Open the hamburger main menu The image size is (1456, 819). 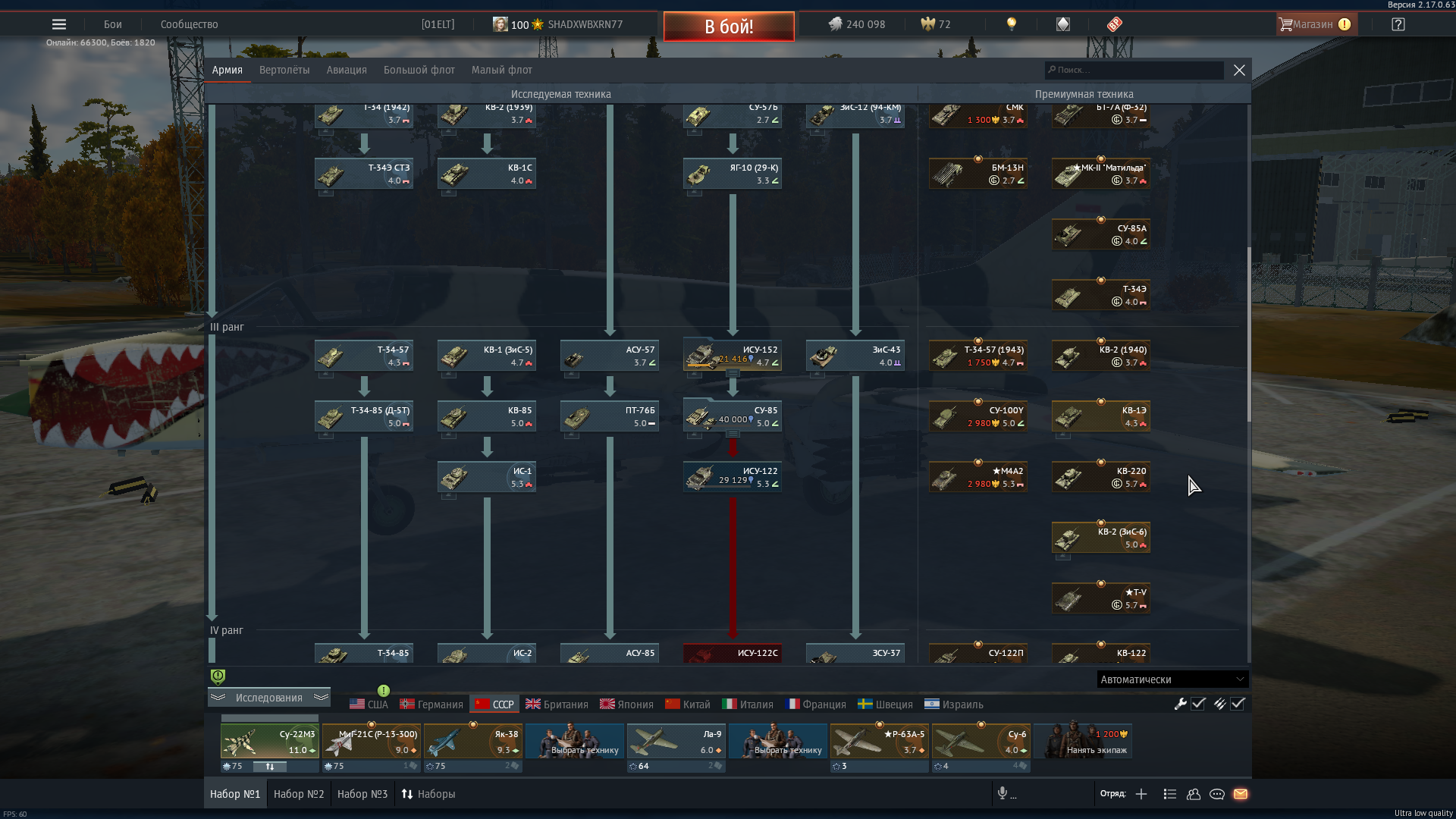(x=58, y=24)
